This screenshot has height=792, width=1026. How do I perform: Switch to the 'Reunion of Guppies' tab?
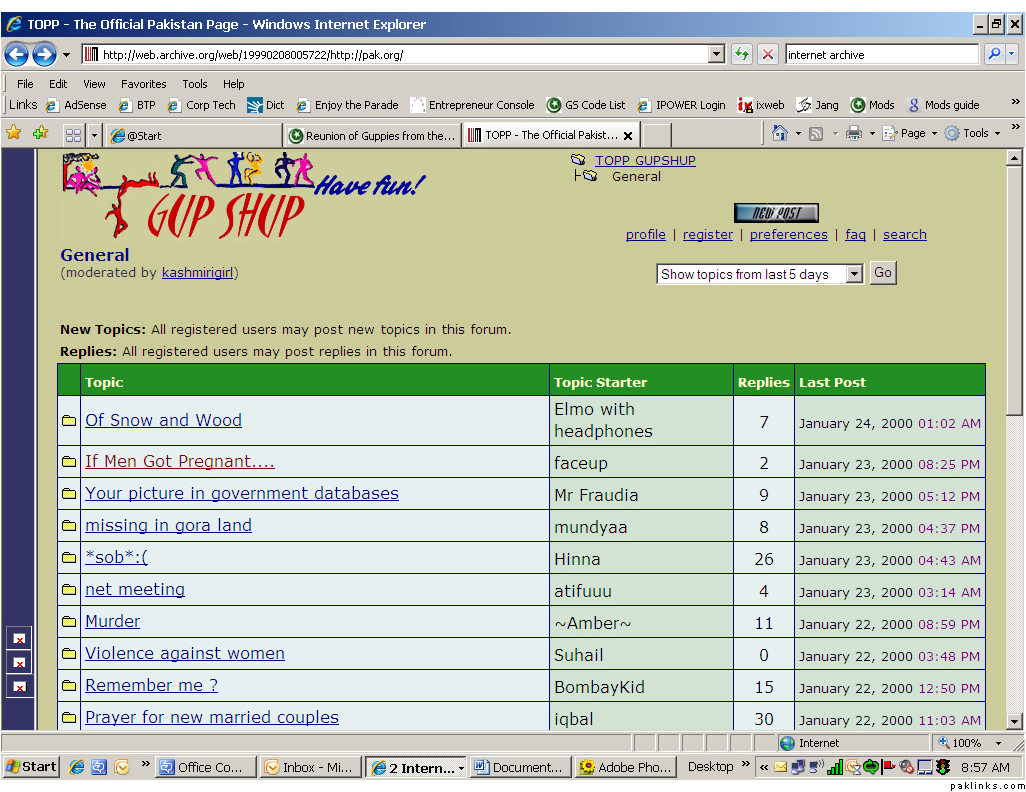[370, 136]
